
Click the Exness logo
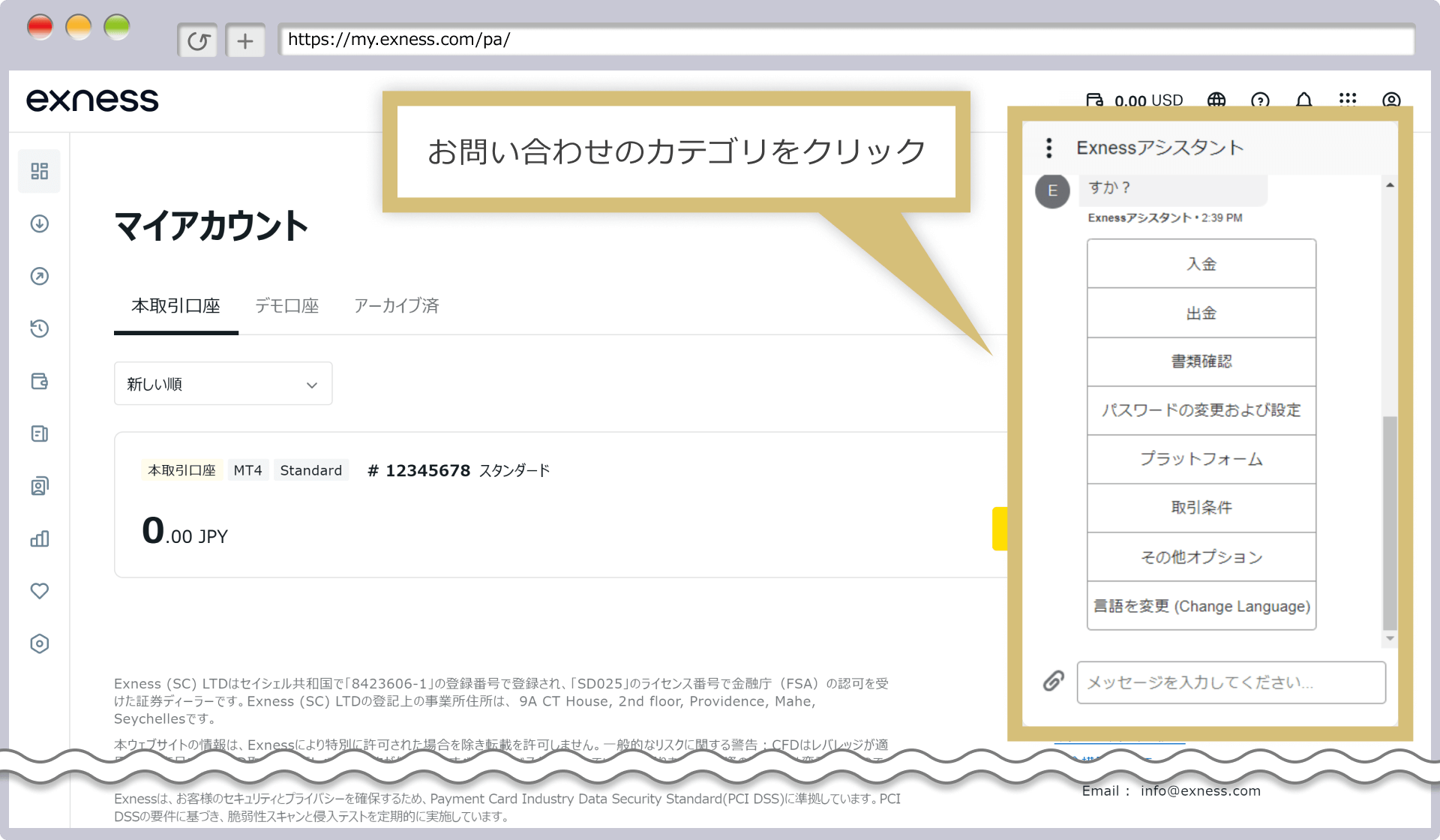(92, 100)
